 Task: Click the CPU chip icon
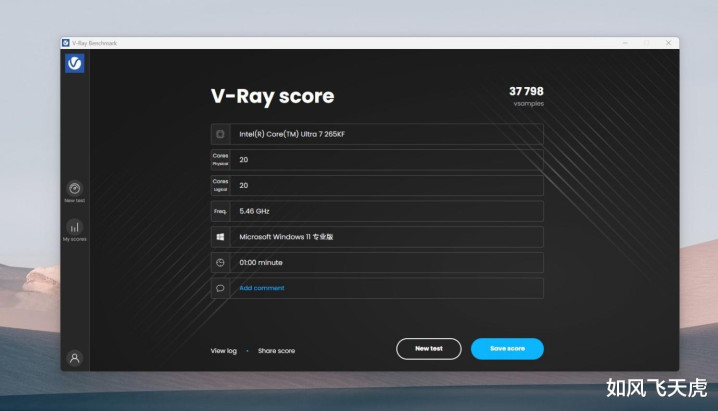click(x=220, y=134)
